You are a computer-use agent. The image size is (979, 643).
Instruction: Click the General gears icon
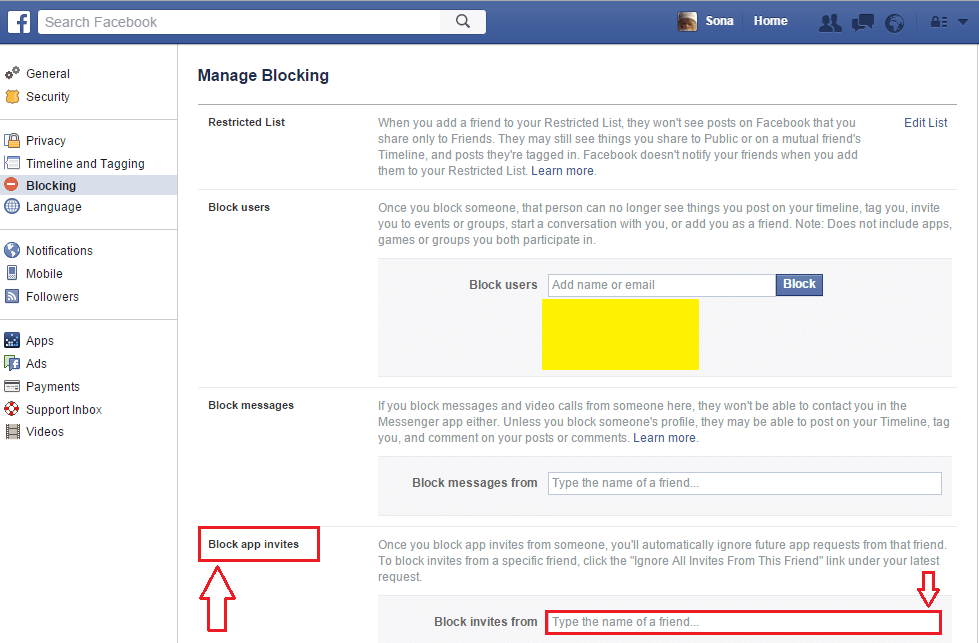[12, 73]
